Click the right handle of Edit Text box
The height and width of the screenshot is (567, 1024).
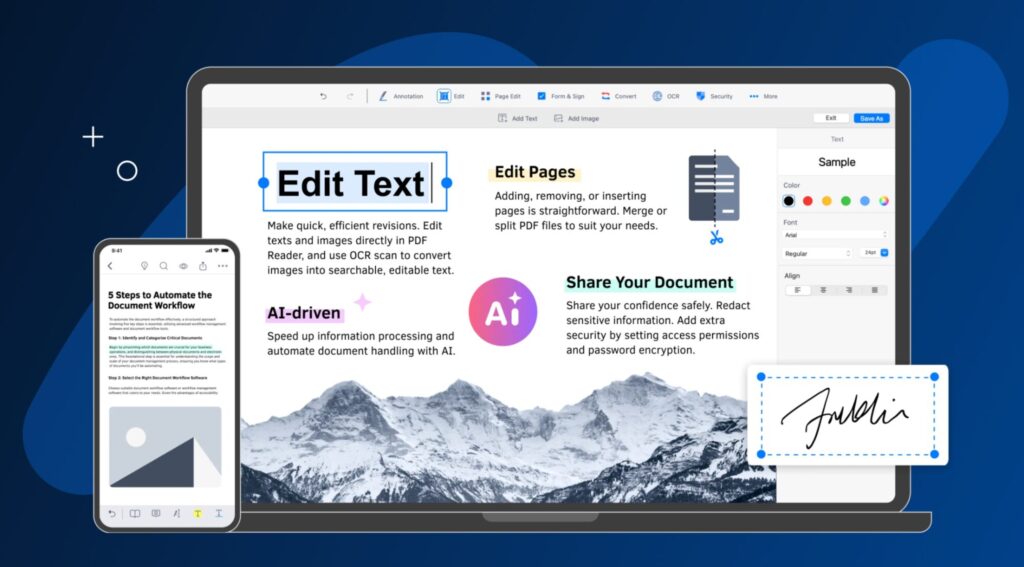[447, 183]
